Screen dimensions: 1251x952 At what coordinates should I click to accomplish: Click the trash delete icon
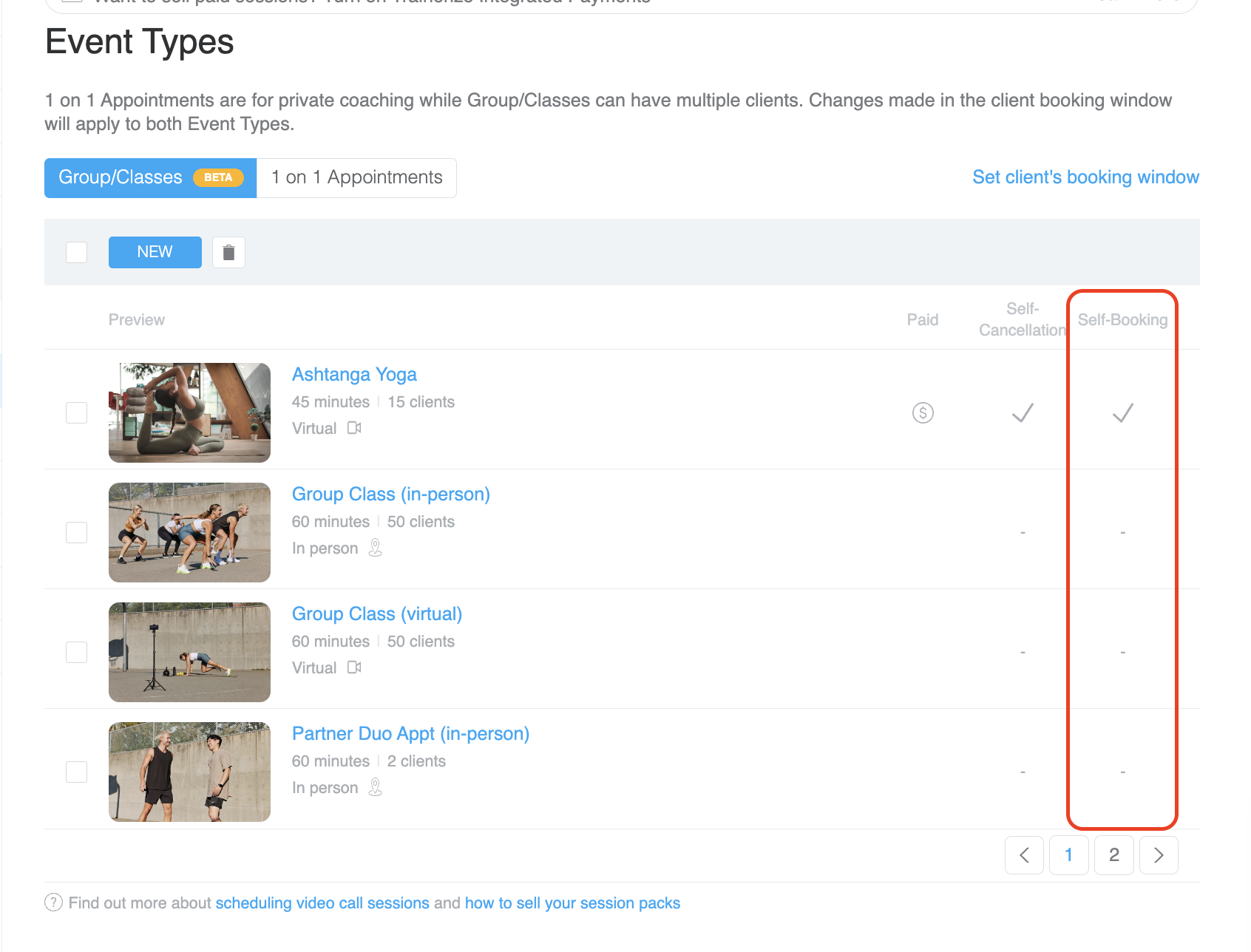point(228,253)
